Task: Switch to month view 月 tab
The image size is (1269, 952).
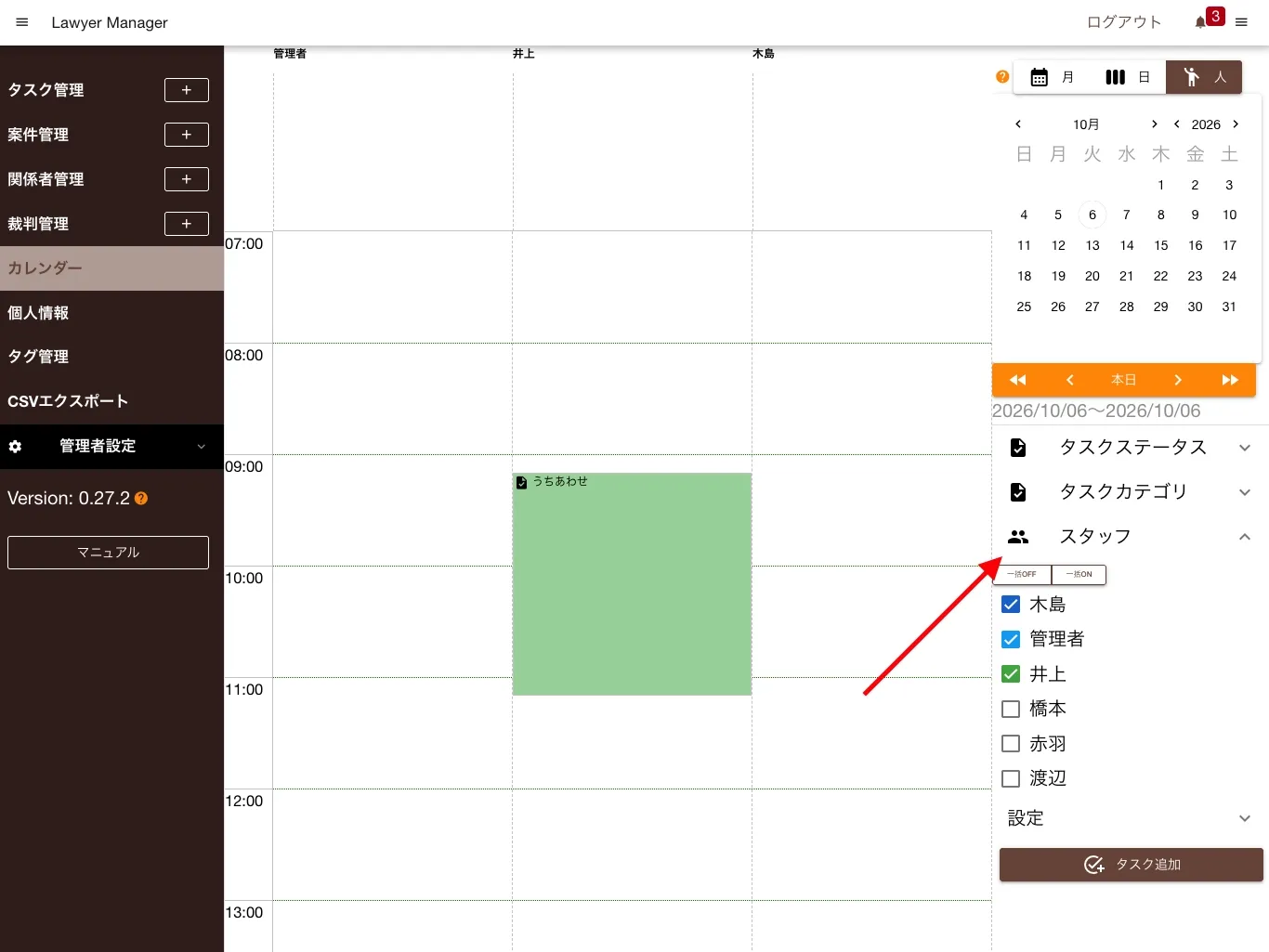Action: point(1052,77)
